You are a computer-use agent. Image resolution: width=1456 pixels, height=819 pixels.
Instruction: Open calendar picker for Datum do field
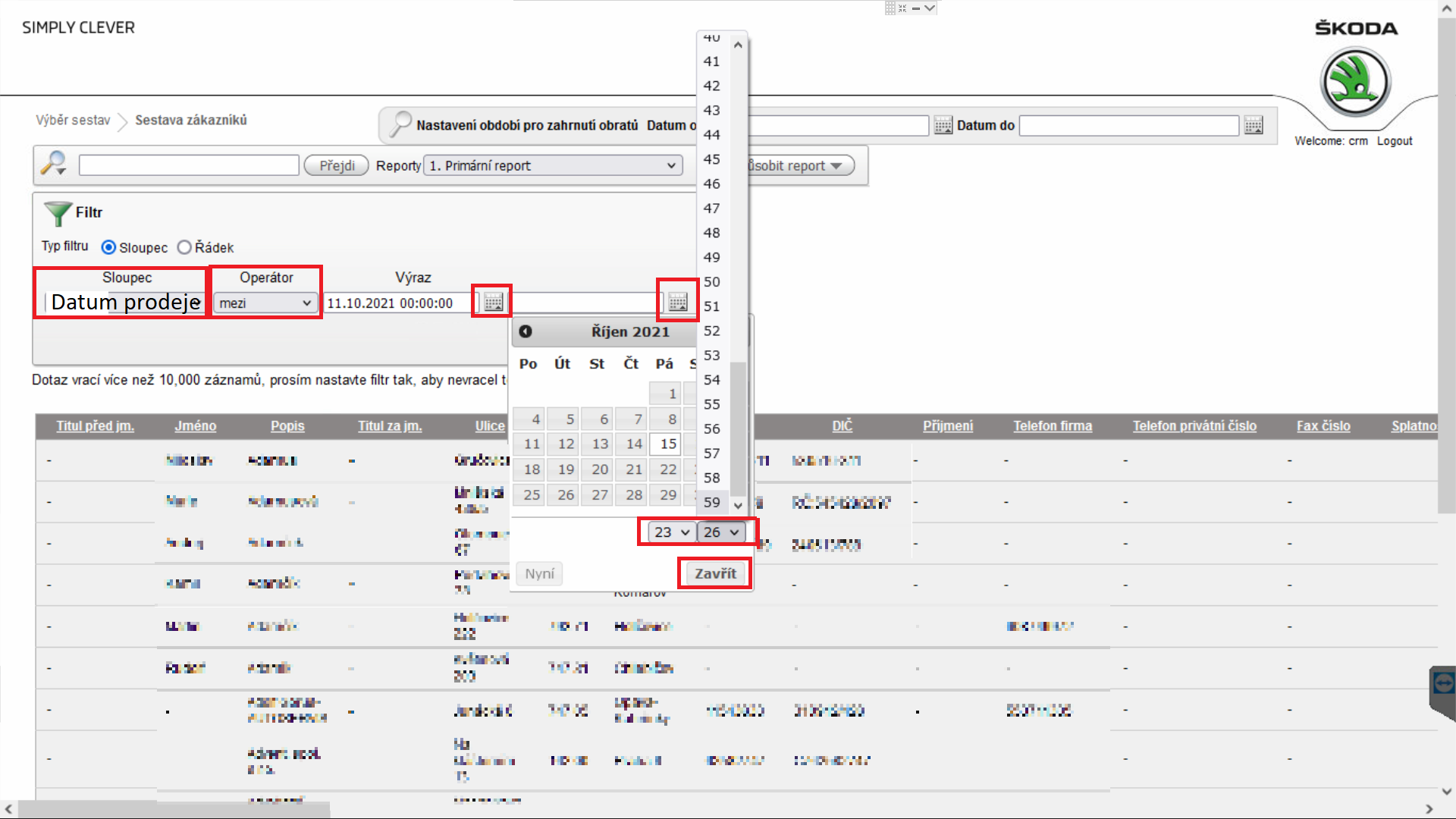tap(1254, 125)
